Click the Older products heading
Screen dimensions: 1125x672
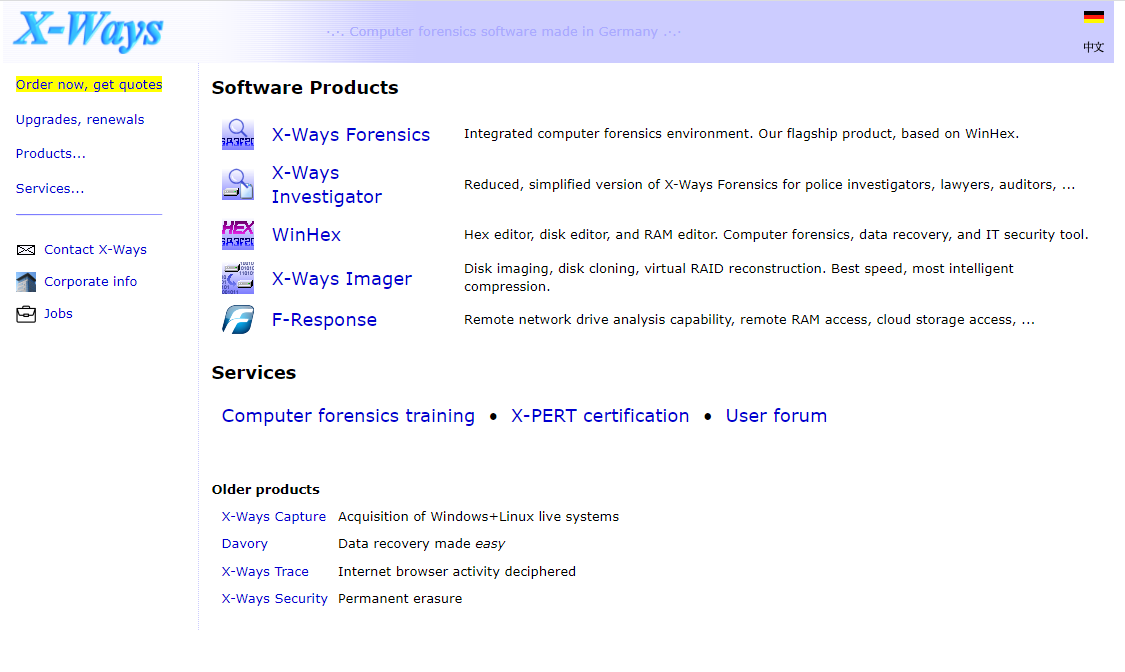265,490
